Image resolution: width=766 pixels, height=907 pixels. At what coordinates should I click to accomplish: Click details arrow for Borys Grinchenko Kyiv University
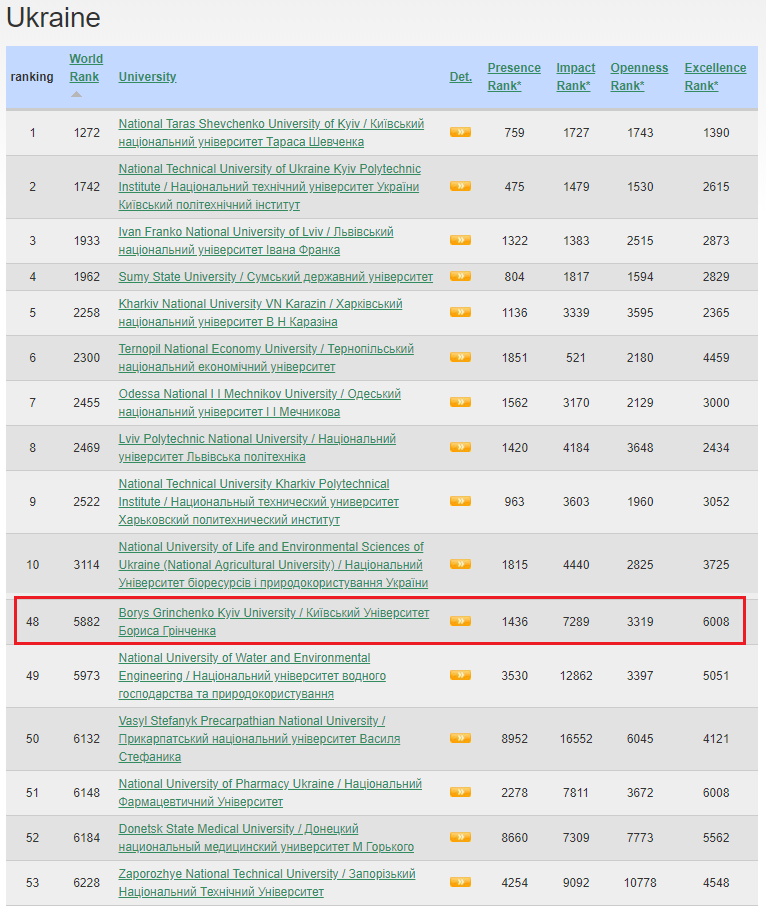click(x=460, y=621)
